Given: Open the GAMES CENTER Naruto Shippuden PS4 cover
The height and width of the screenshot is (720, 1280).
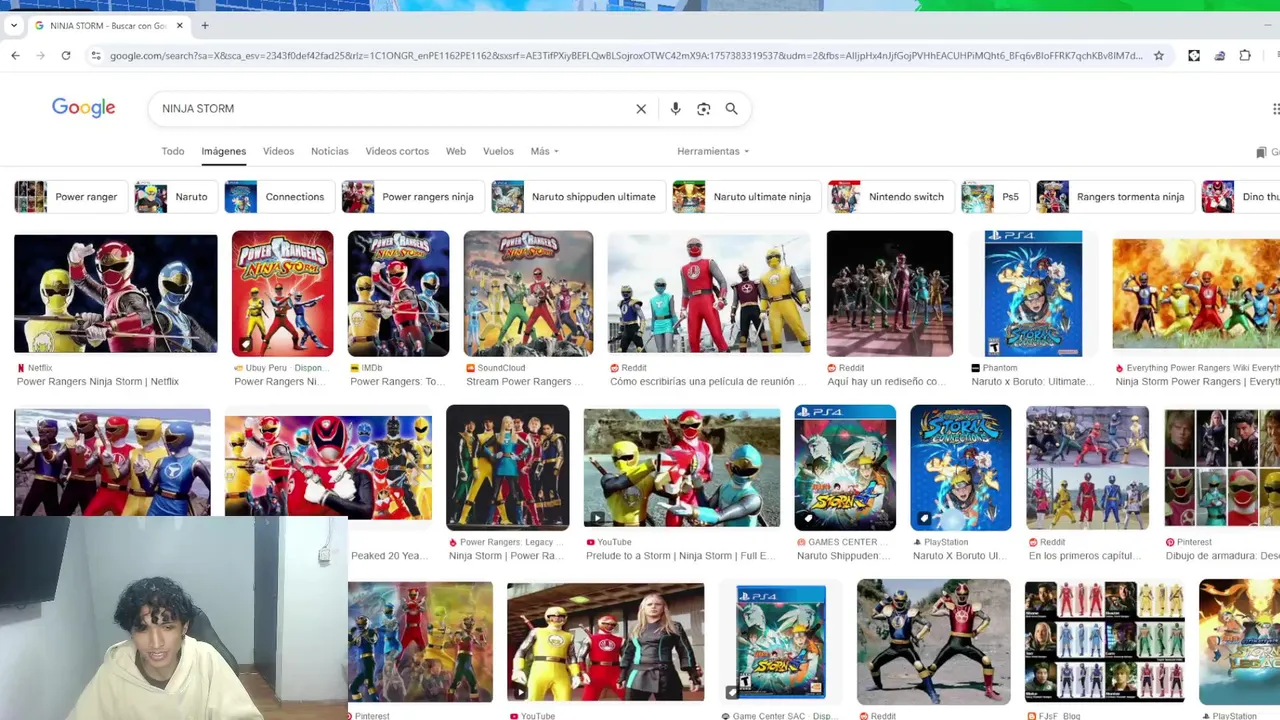Looking at the screenshot, I should click(x=845, y=467).
